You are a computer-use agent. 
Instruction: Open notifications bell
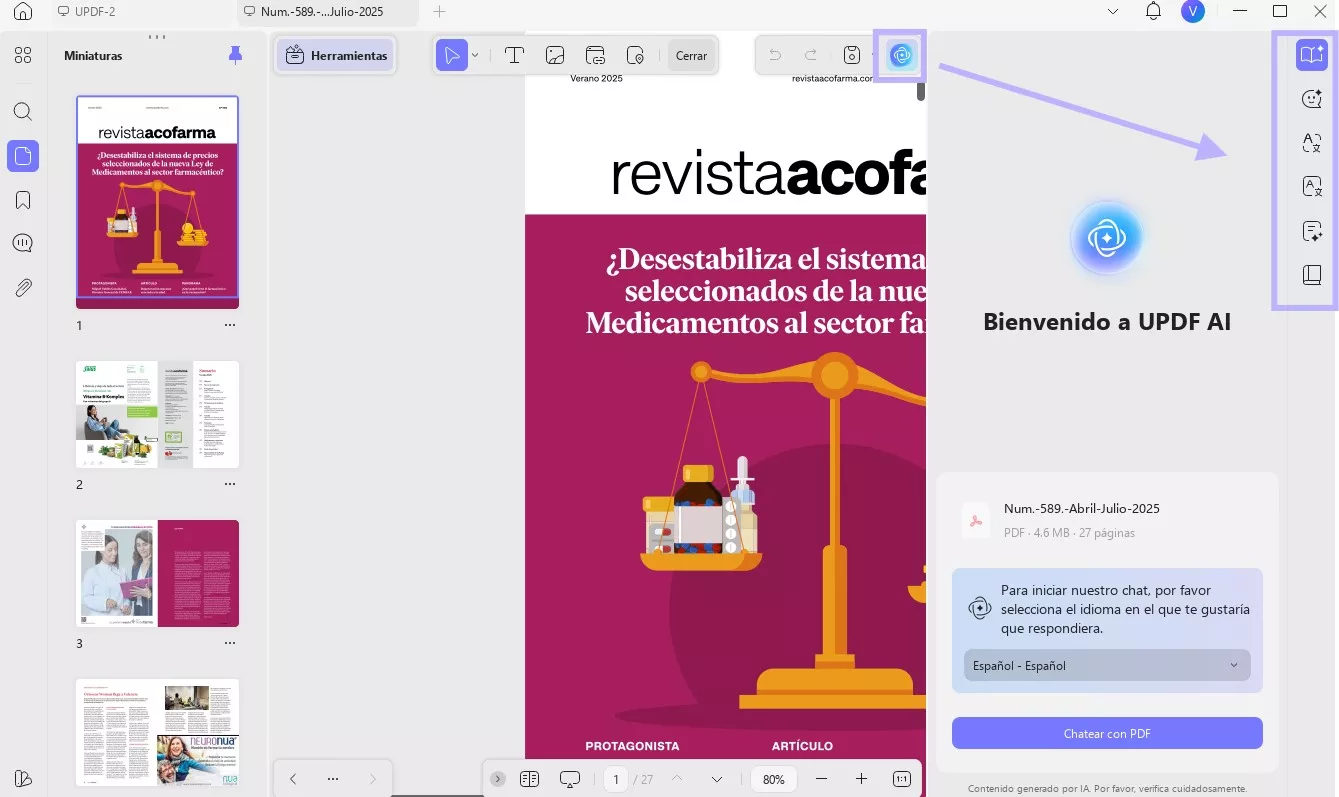click(x=1153, y=12)
